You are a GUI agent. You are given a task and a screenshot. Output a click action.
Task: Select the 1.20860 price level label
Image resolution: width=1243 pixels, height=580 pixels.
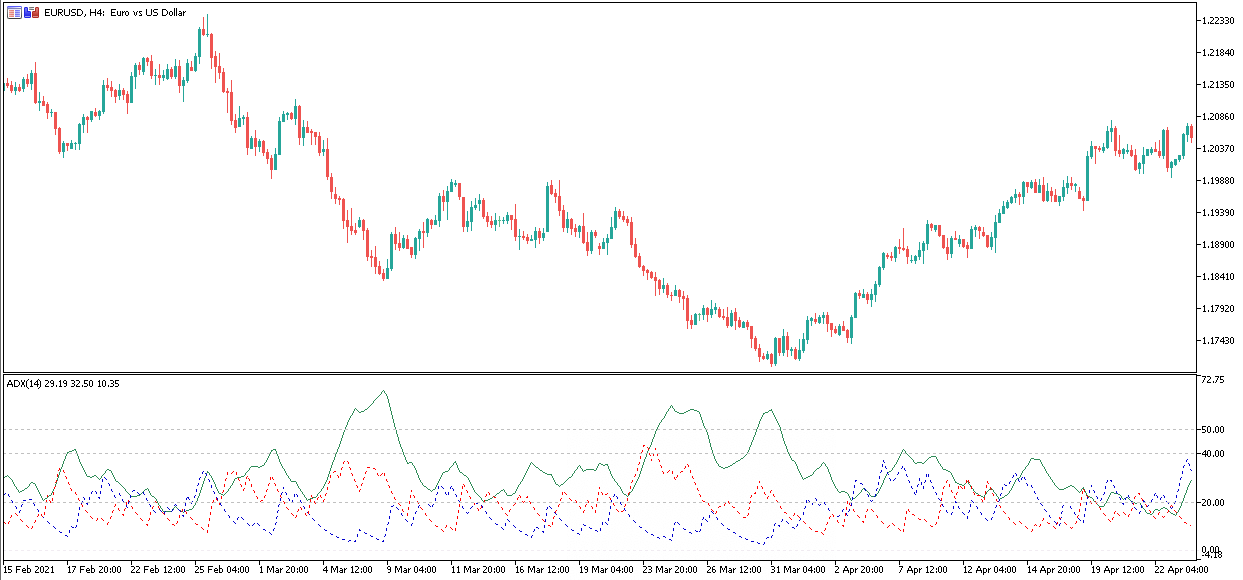1218,116
